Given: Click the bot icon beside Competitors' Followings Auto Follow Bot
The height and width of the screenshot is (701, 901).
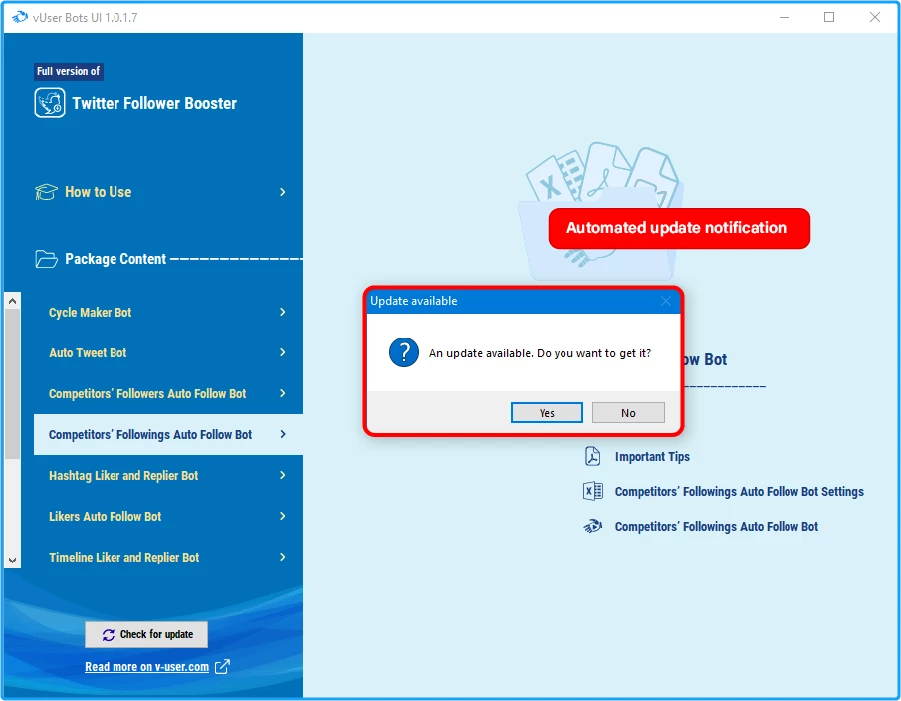Looking at the screenshot, I should (x=592, y=526).
